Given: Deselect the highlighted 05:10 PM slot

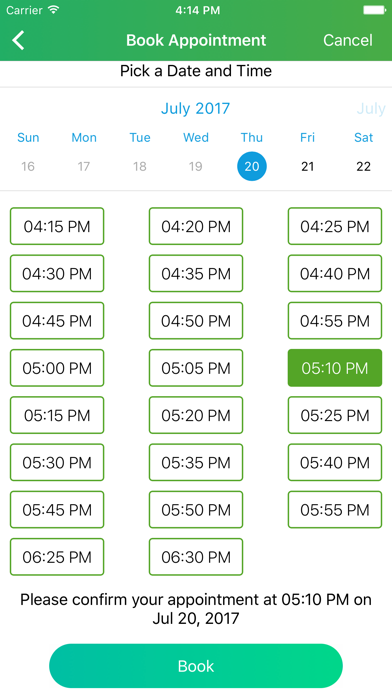Looking at the screenshot, I should 335,368.
